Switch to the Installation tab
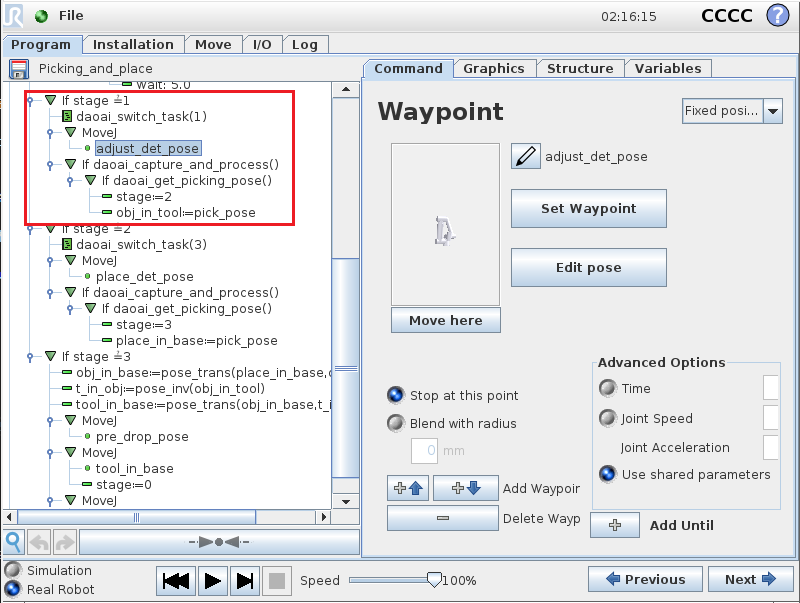This screenshot has height=603, width=800. [x=133, y=44]
